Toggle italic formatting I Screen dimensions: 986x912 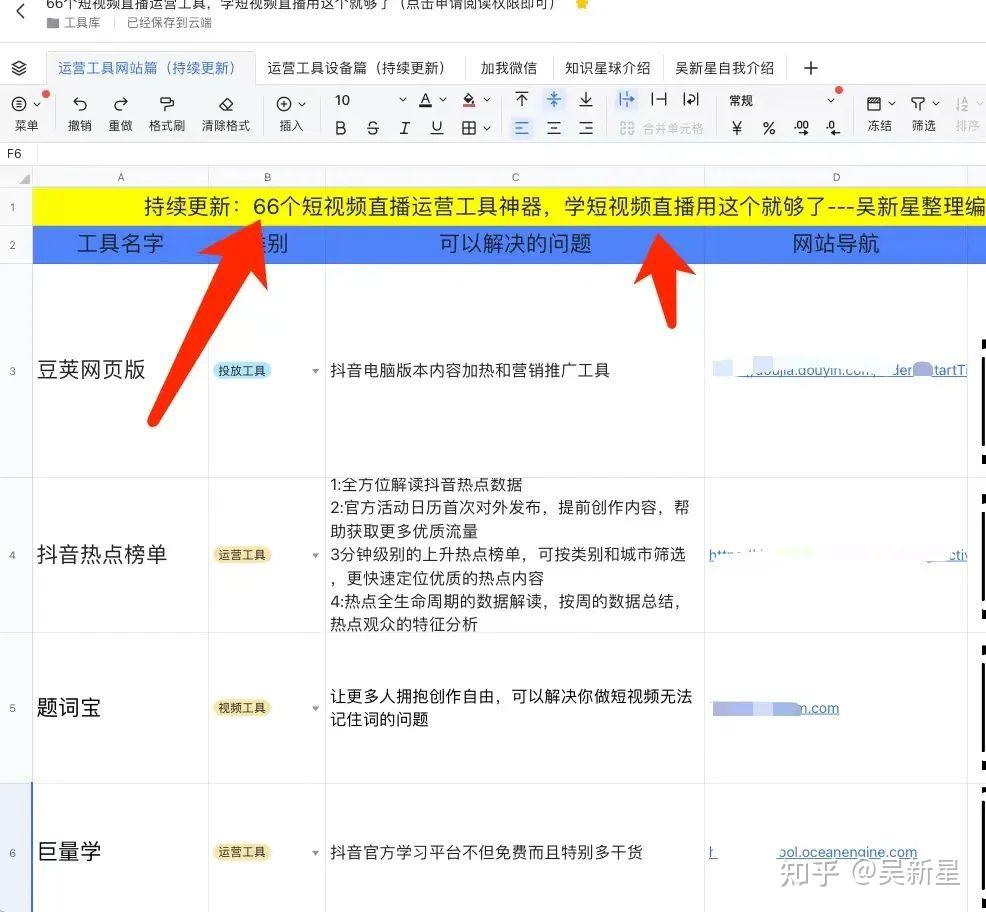(x=404, y=128)
